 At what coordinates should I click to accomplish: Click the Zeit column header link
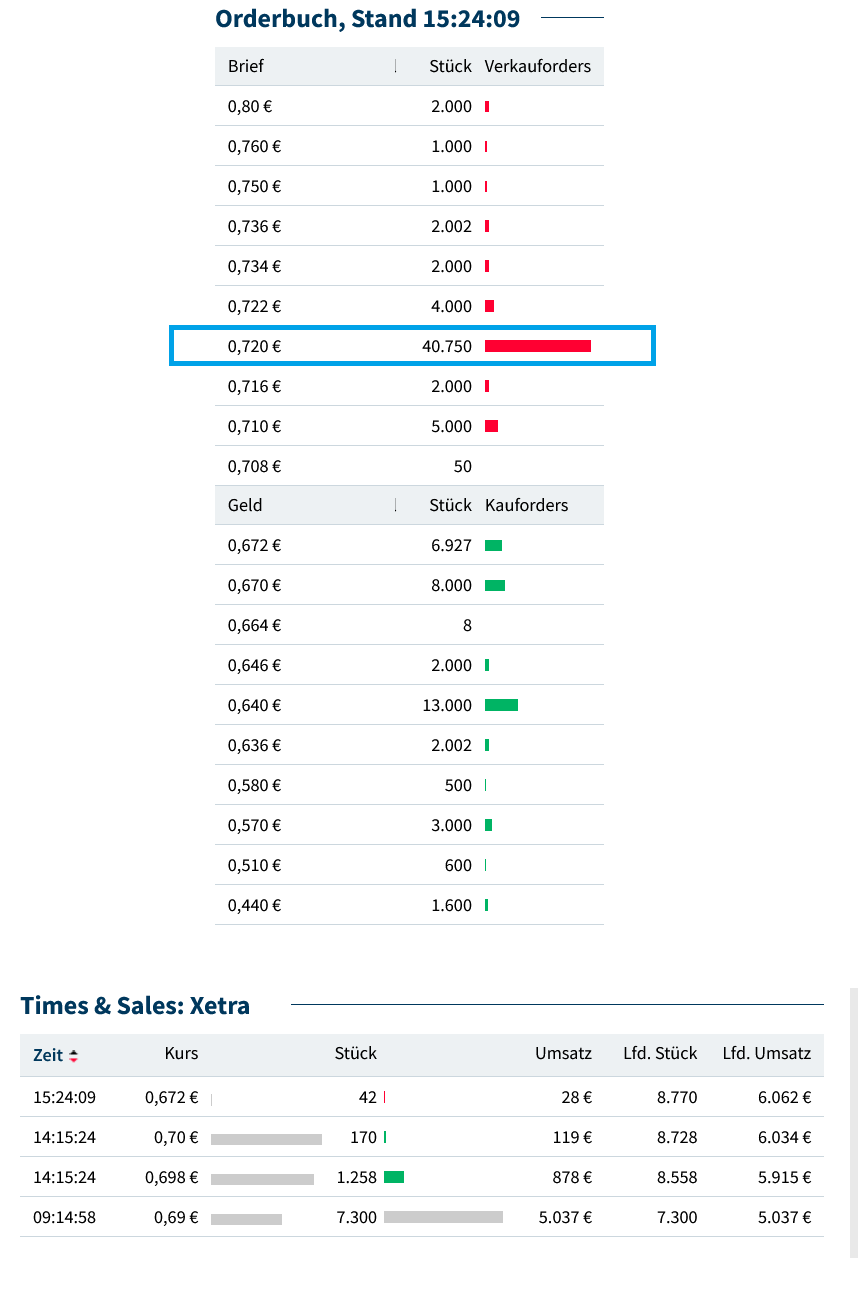48,1055
